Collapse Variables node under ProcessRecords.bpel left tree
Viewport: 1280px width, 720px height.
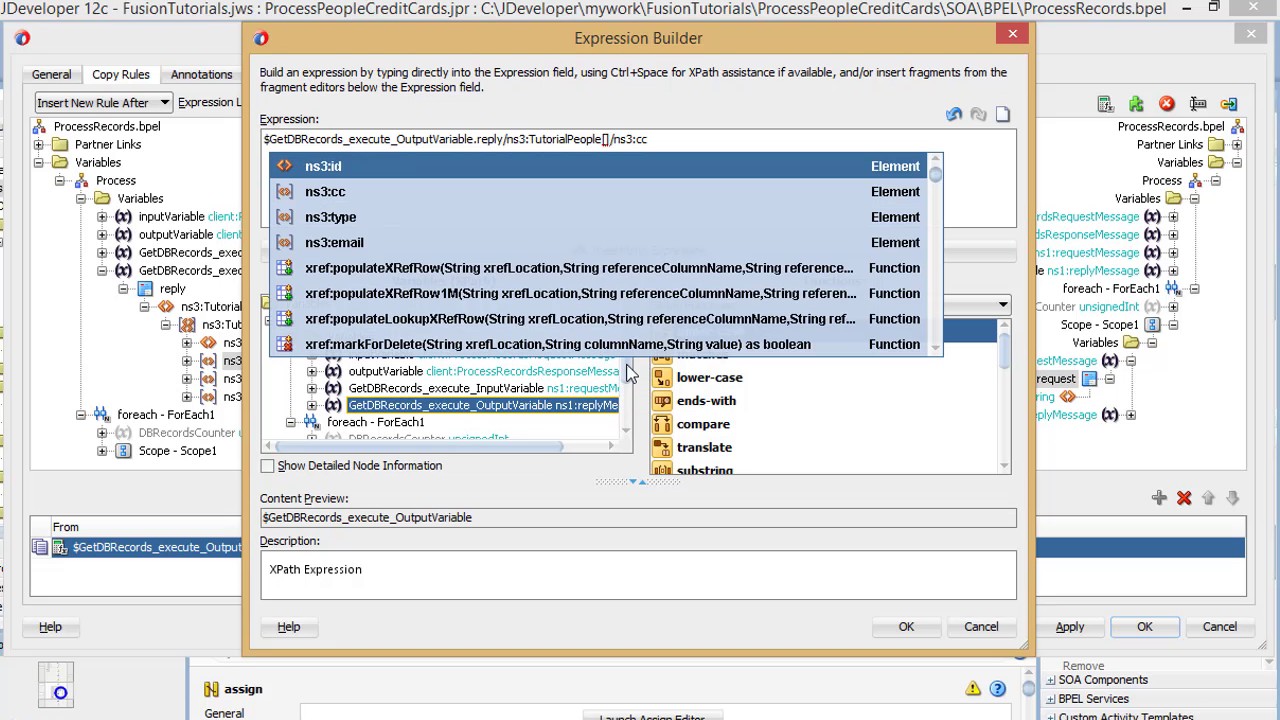coord(39,163)
